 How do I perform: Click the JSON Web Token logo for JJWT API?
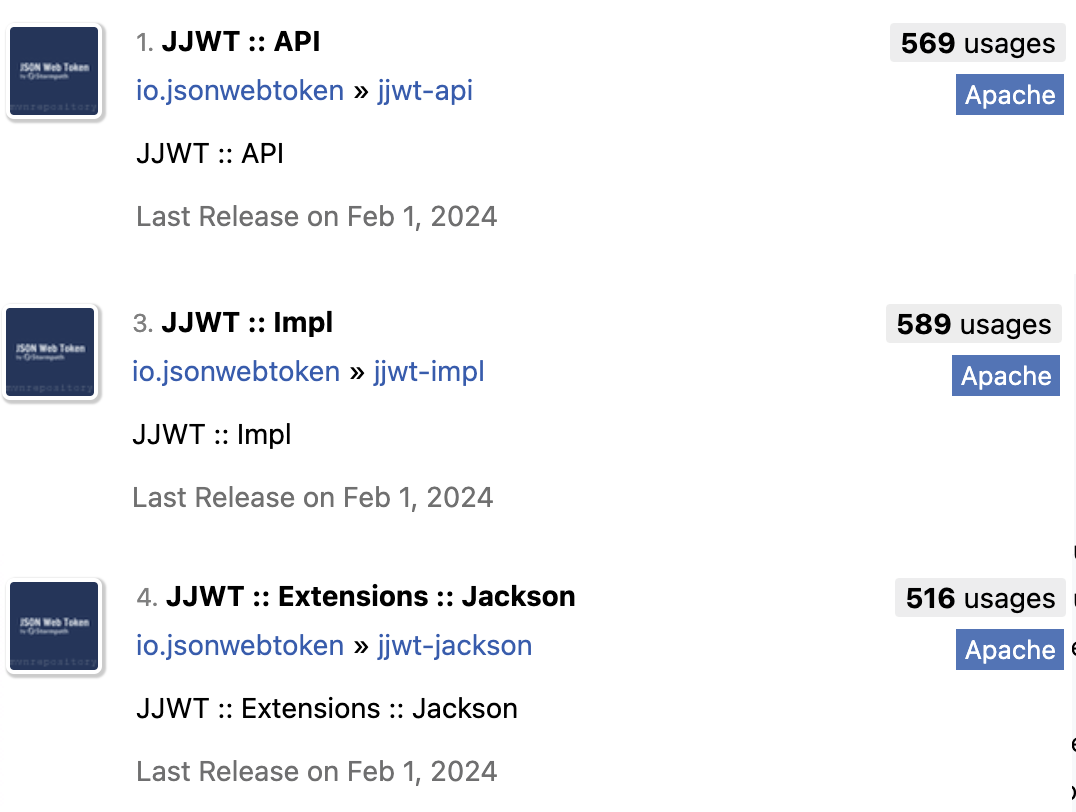pos(54,70)
